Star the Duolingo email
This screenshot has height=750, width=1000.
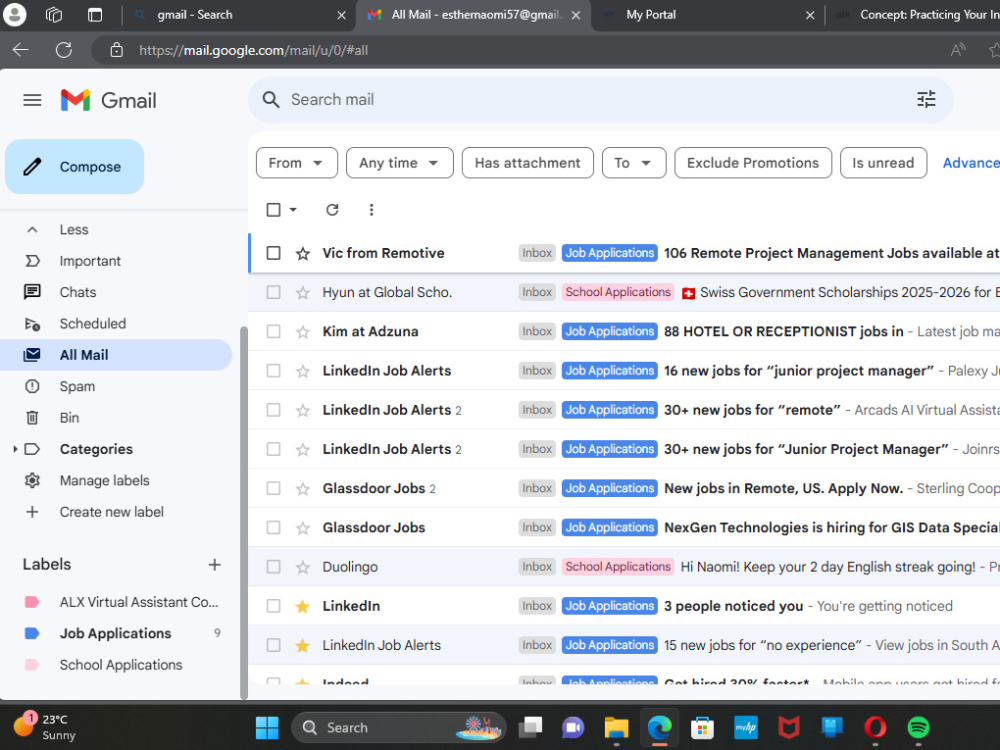click(x=303, y=567)
